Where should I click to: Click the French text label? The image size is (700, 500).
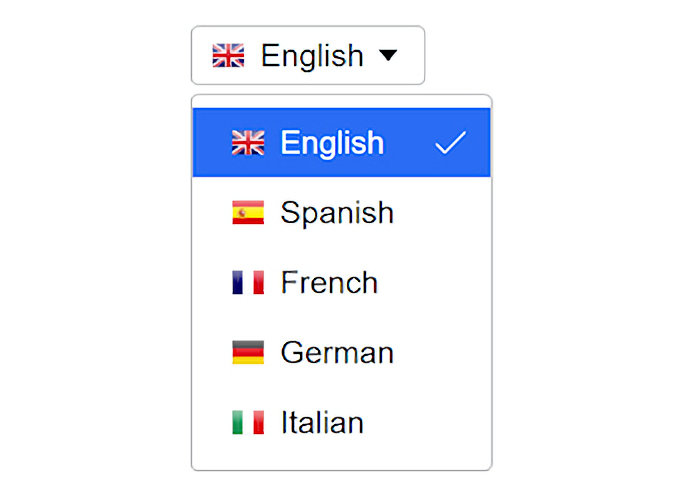click(x=329, y=283)
